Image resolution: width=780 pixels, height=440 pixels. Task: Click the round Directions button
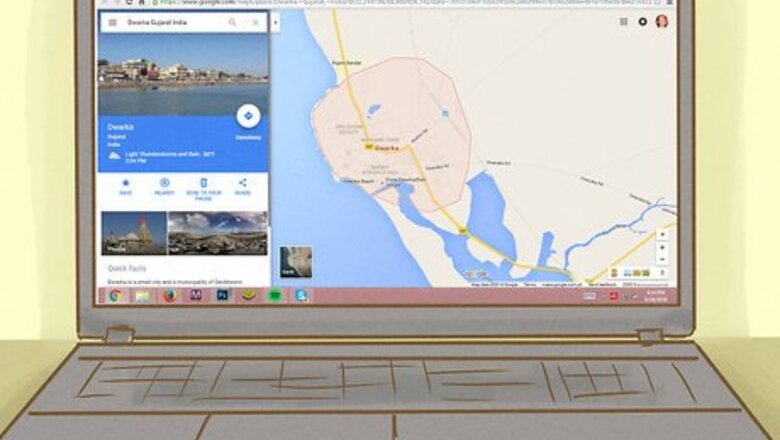pos(248,116)
